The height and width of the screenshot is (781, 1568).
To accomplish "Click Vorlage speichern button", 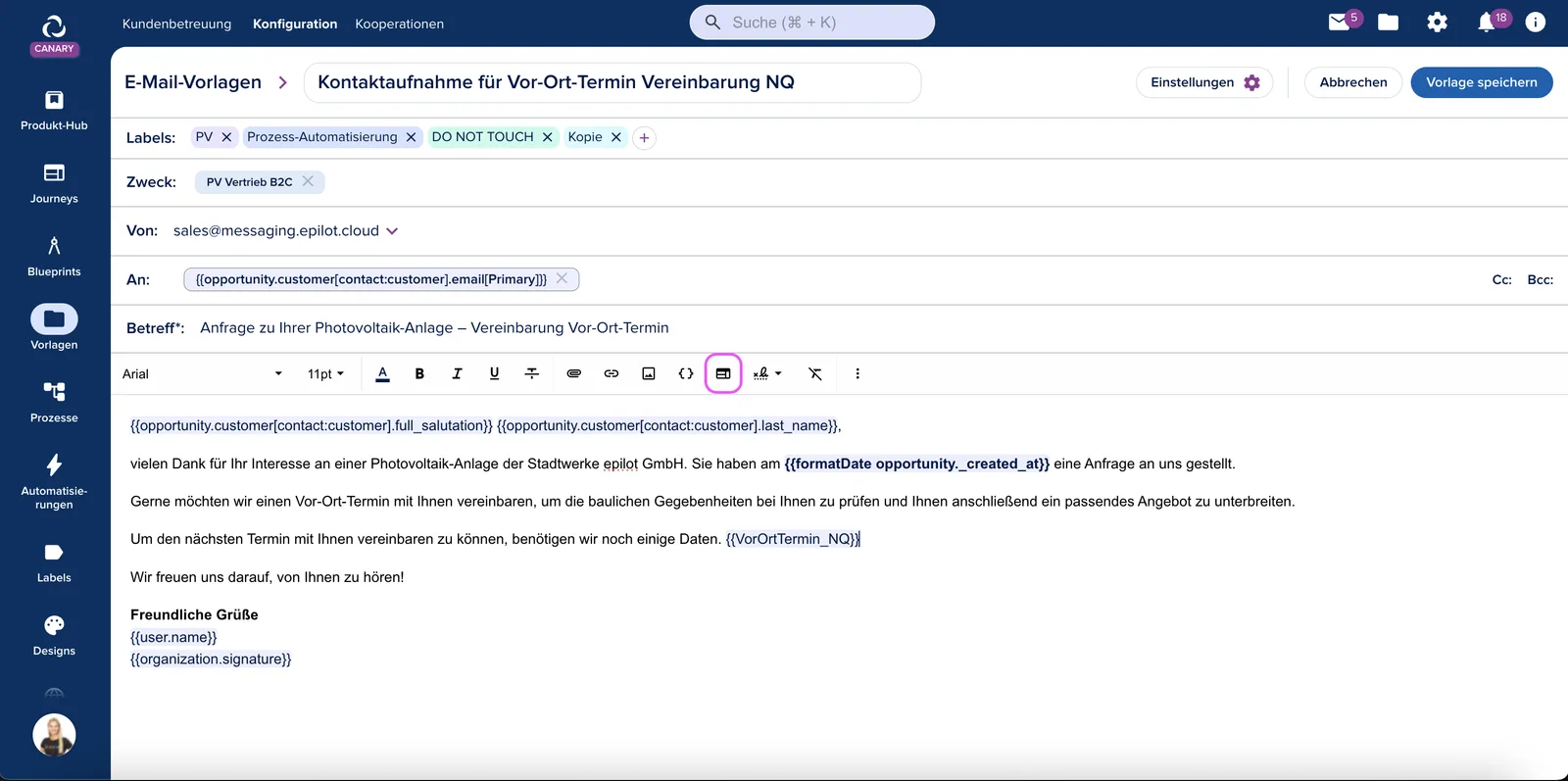I will tap(1482, 82).
